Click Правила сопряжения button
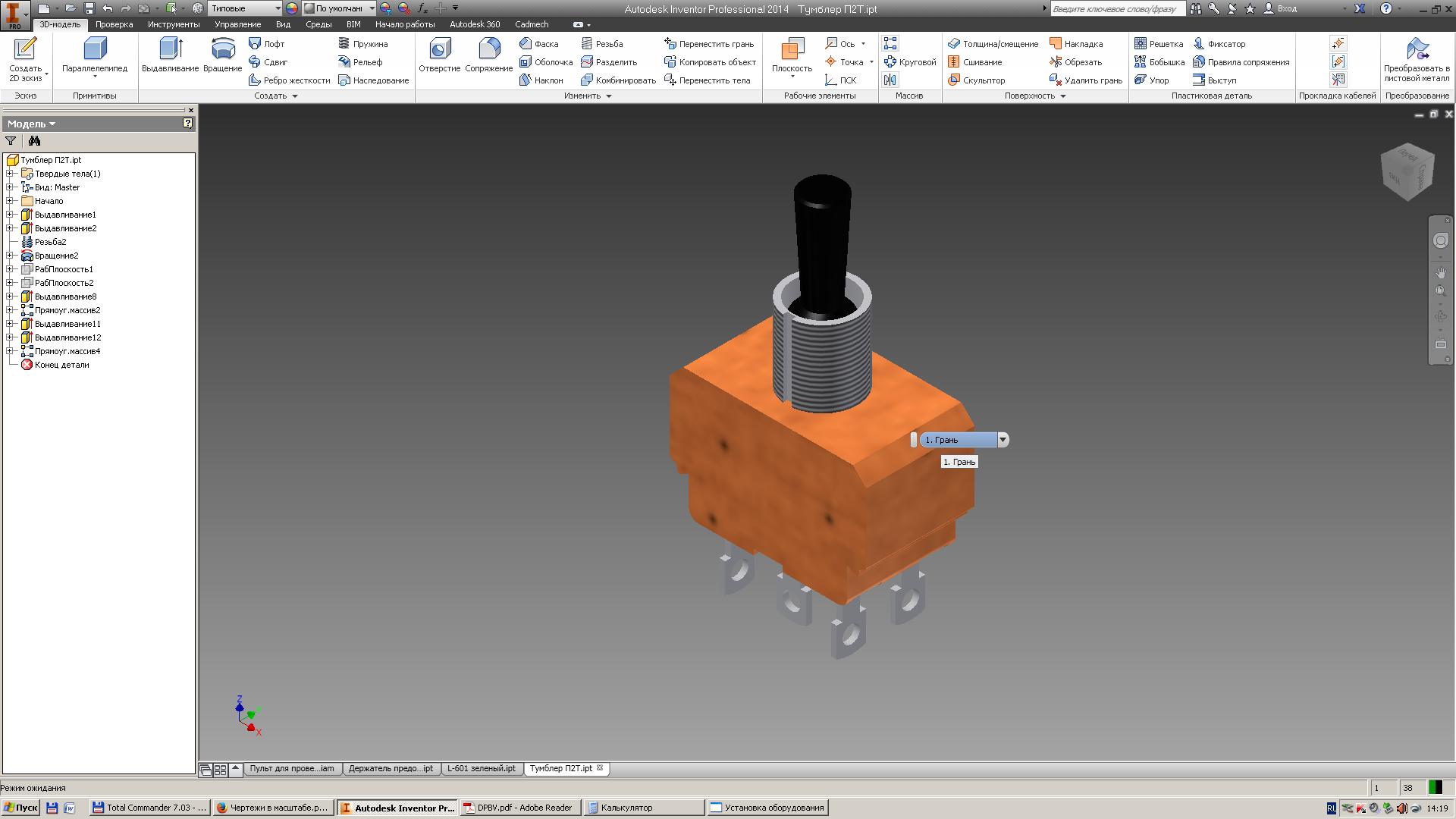1456x819 pixels. (1241, 62)
